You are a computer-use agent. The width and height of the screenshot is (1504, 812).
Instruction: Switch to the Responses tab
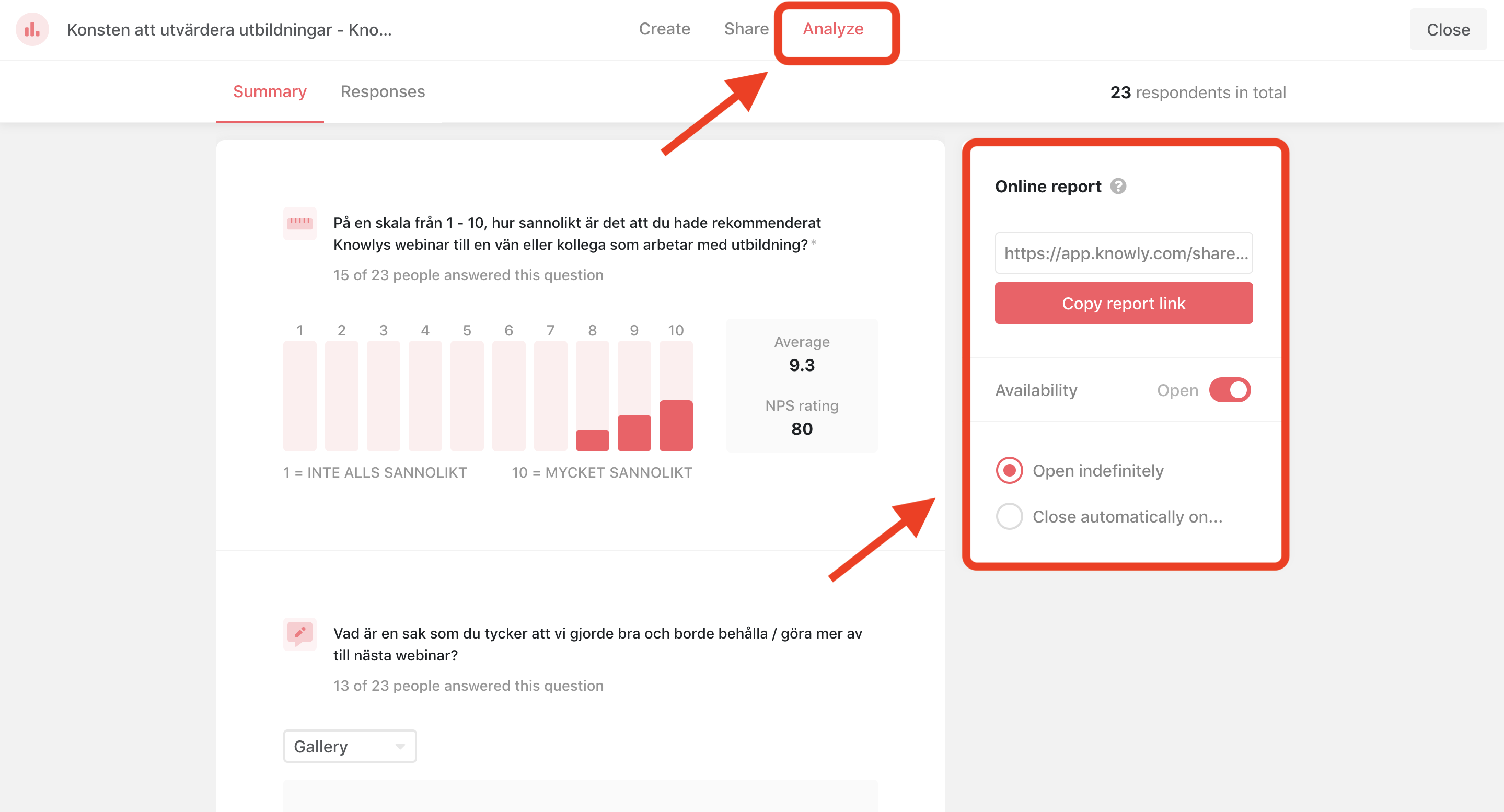tap(383, 91)
